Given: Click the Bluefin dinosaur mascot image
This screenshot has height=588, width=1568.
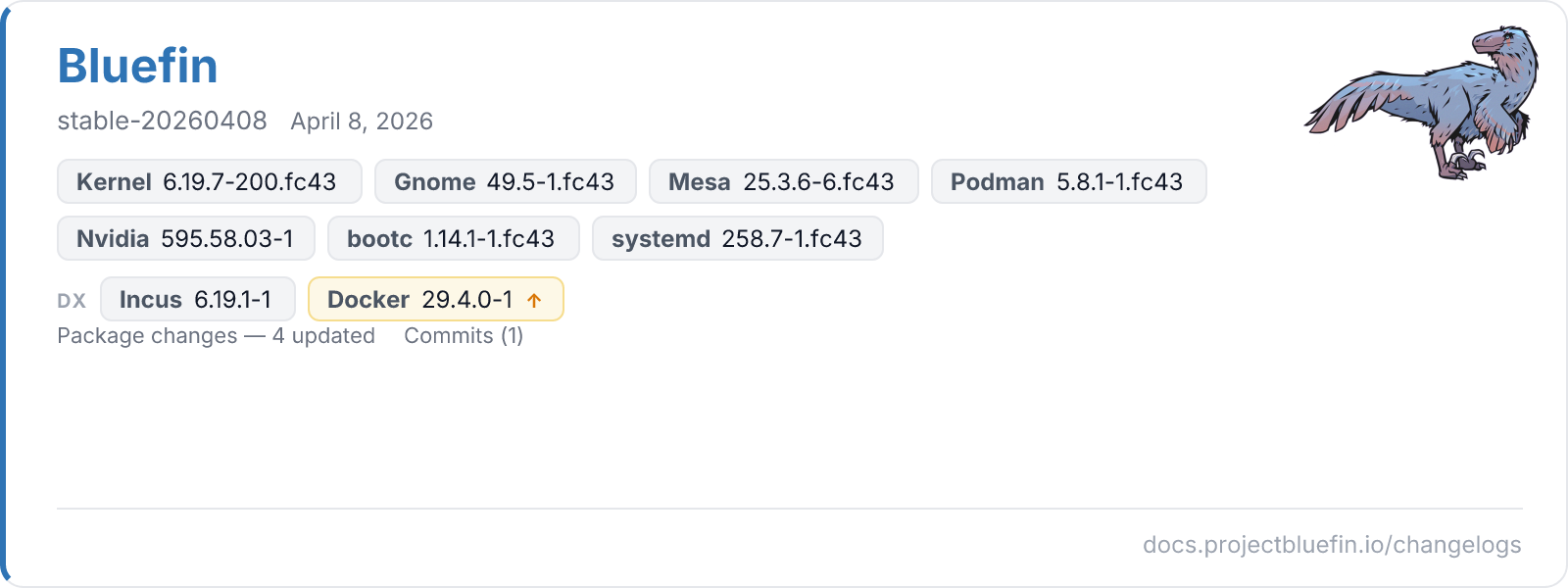Looking at the screenshot, I should (x=1421, y=103).
